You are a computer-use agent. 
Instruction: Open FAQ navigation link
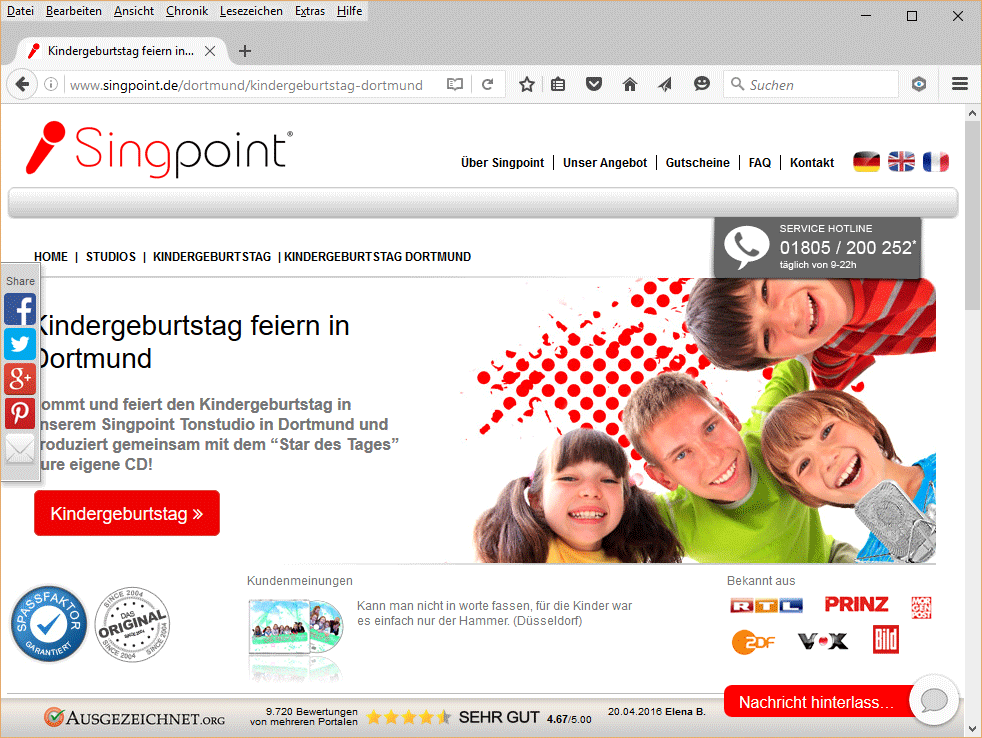[760, 163]
